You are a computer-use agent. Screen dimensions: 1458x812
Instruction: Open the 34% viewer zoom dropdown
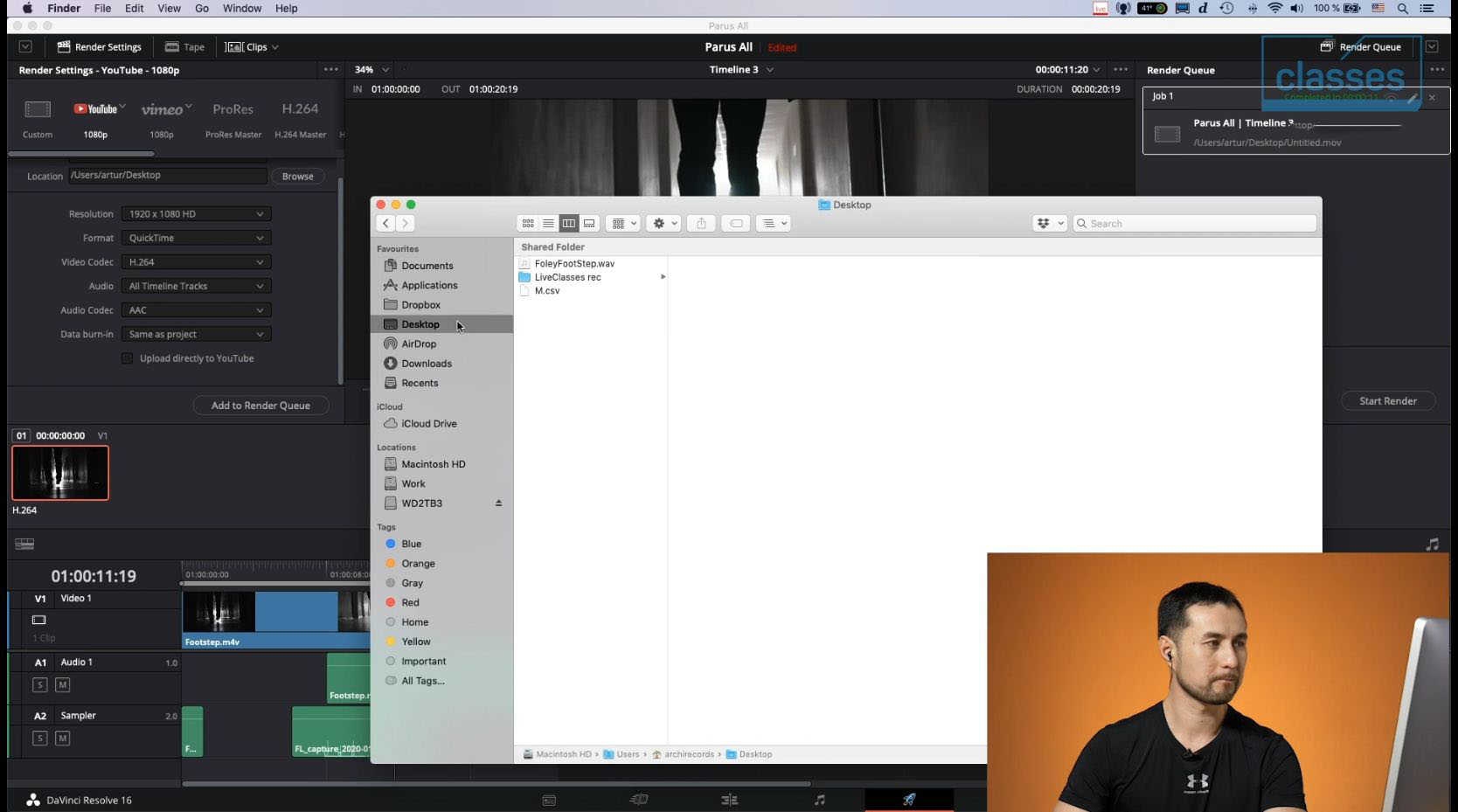371,70
